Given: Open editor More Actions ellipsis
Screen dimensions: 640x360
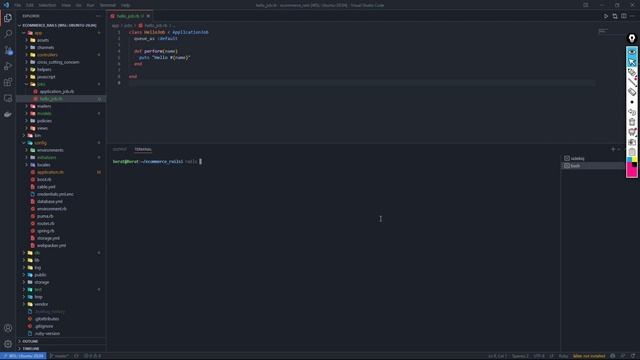Looking at the screenshot, I should click(632, 16).
